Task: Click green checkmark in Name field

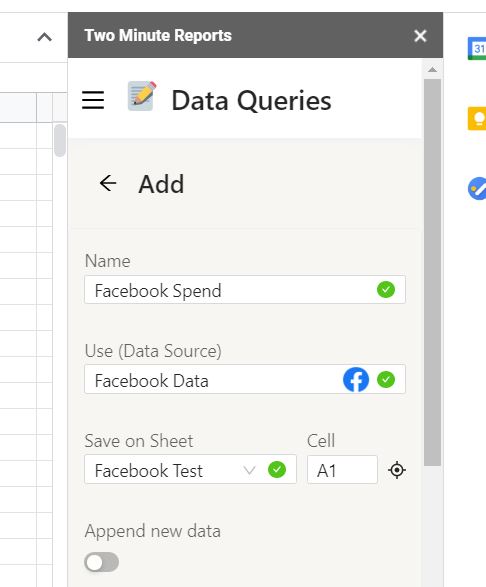Action: tap(386, 289)
